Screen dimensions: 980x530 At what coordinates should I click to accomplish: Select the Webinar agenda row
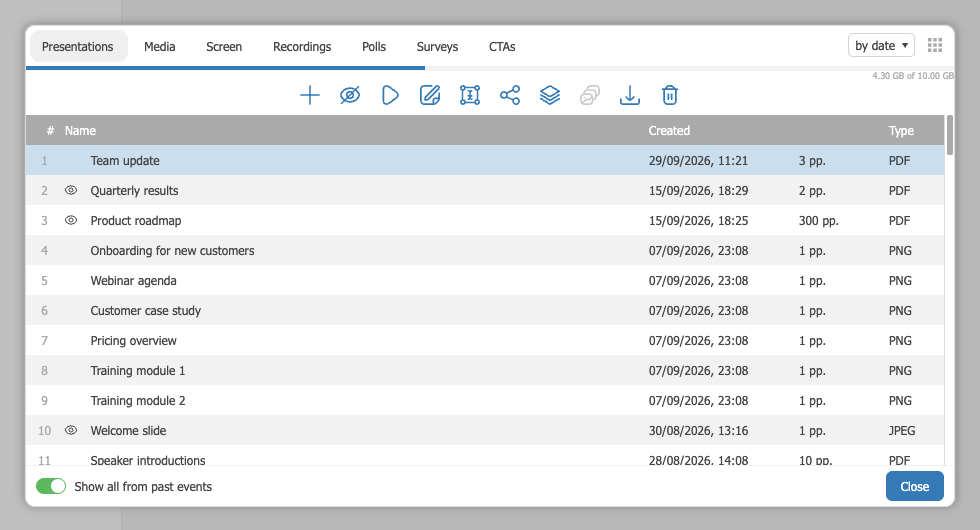point(485,280)
